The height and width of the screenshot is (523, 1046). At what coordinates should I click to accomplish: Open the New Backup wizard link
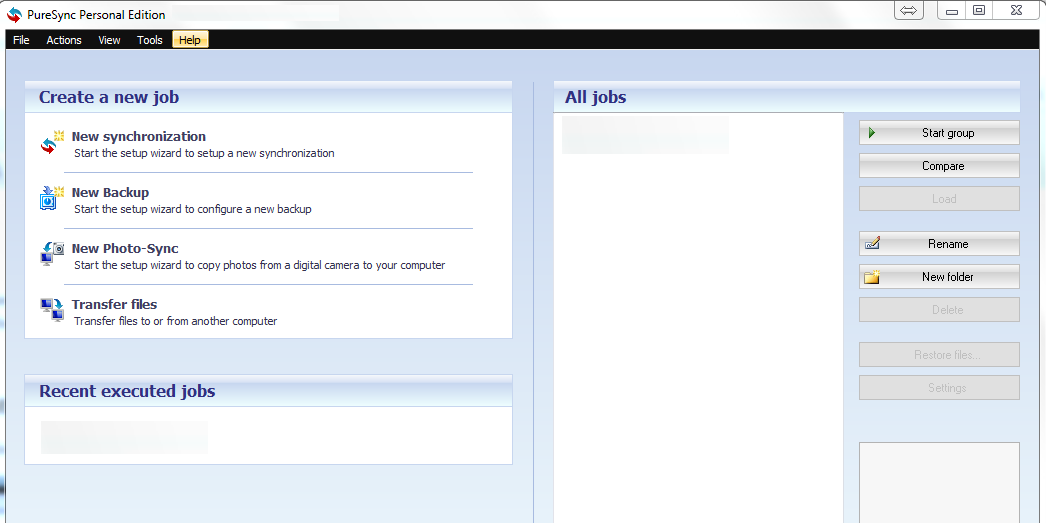pyautogui.click(x=110, y=193)
